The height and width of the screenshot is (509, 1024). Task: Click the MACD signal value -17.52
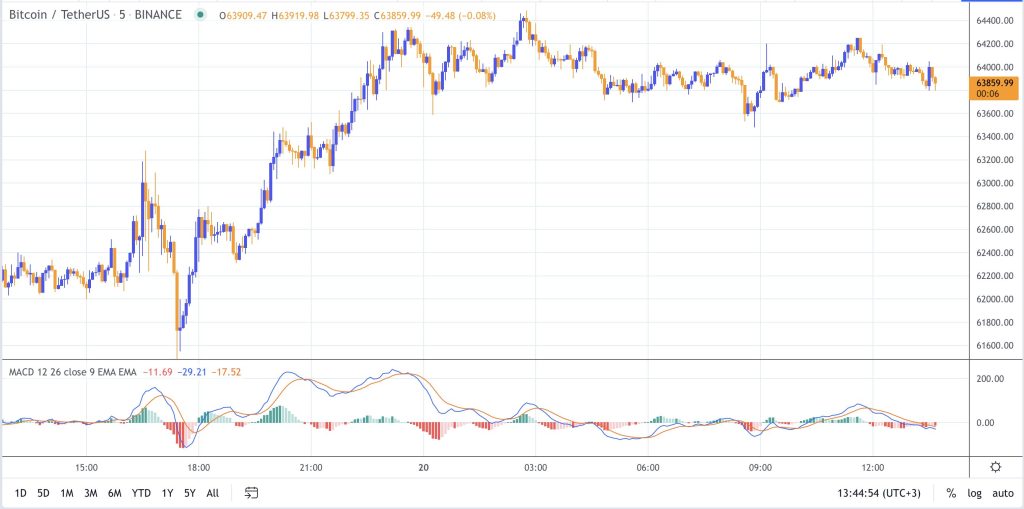click(x=226, y=372)
